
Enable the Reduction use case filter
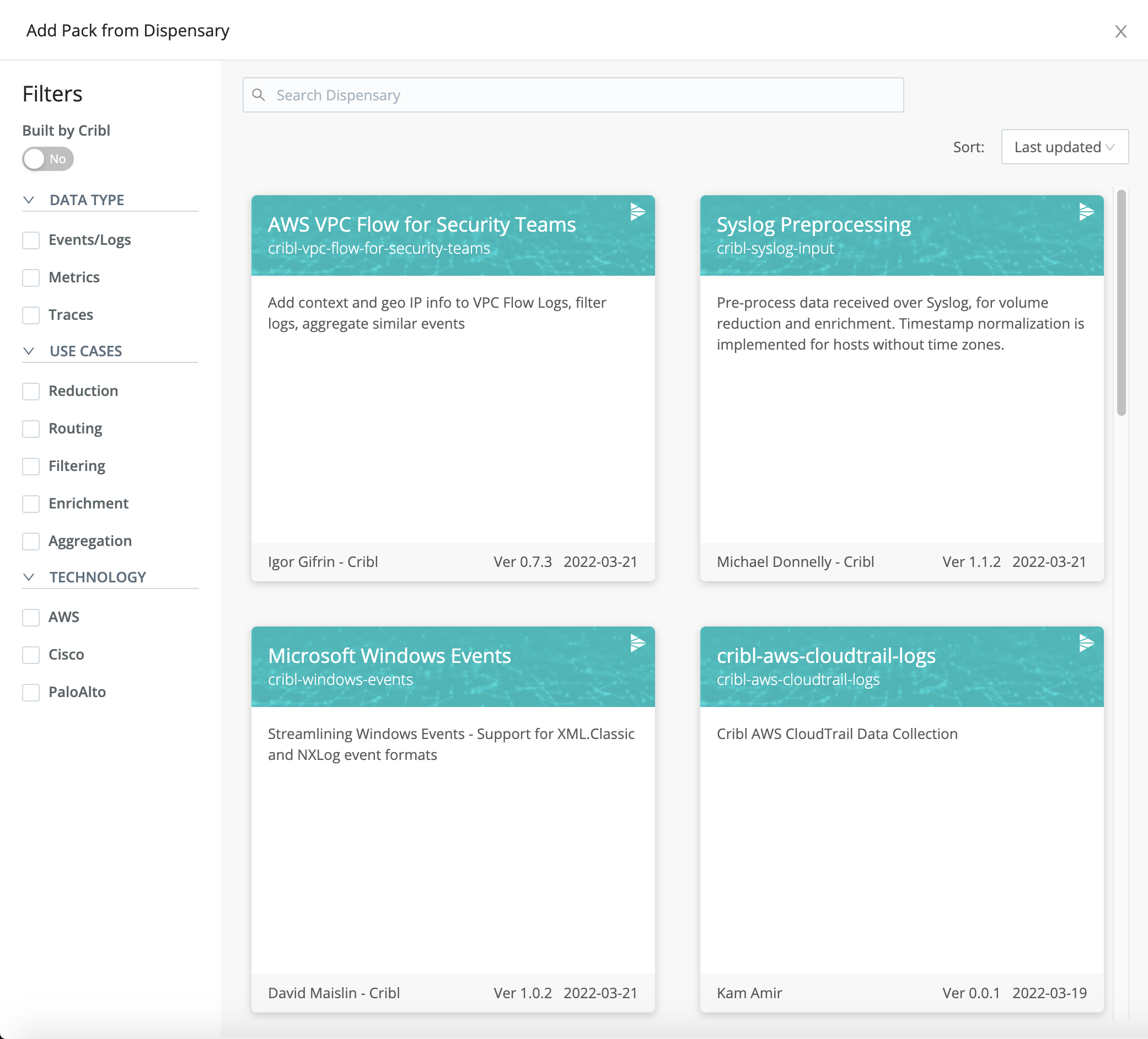tap(31, 392)
